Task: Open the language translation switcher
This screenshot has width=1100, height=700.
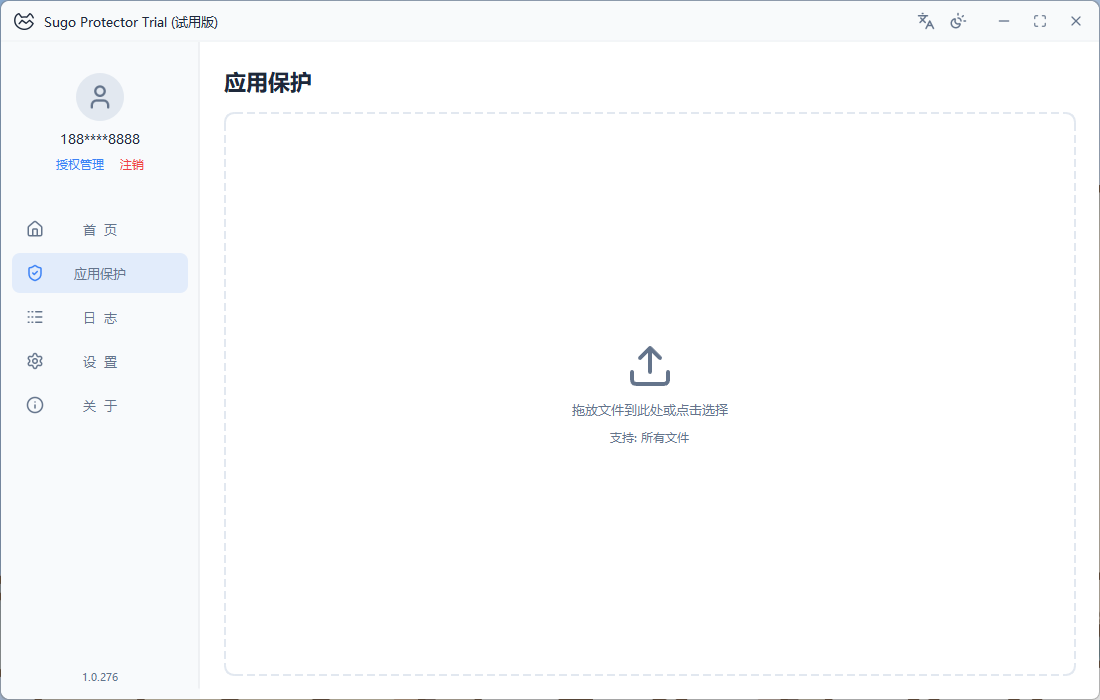Action: [926, 21]
